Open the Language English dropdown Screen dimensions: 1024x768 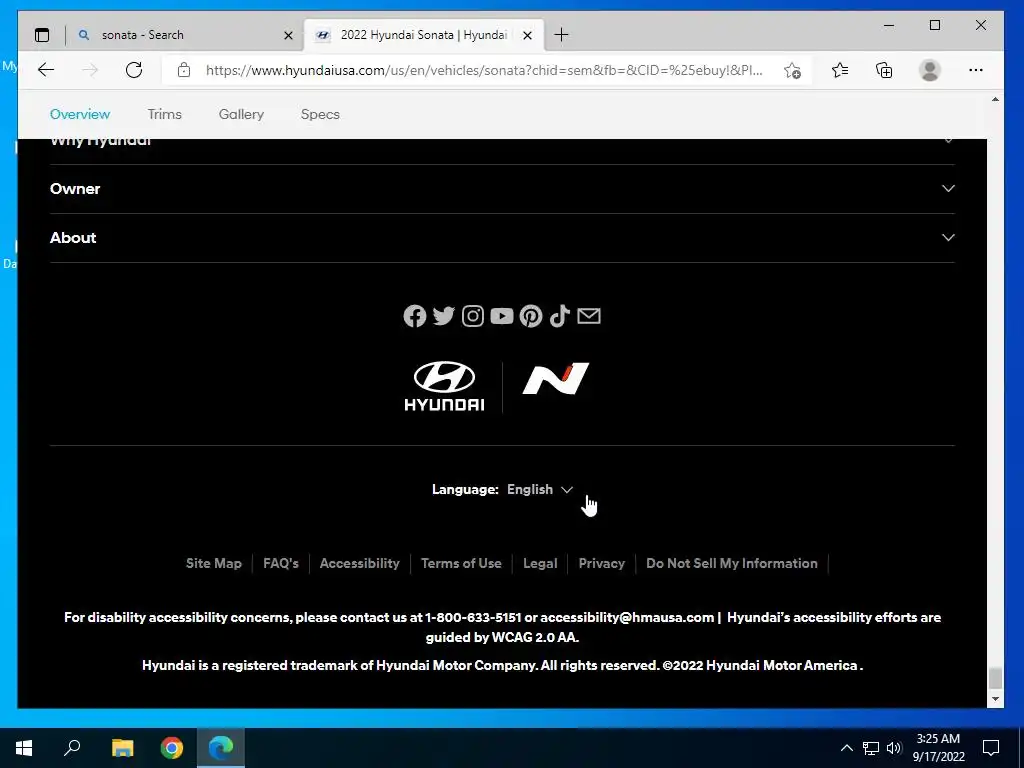[x=540, y=490]
